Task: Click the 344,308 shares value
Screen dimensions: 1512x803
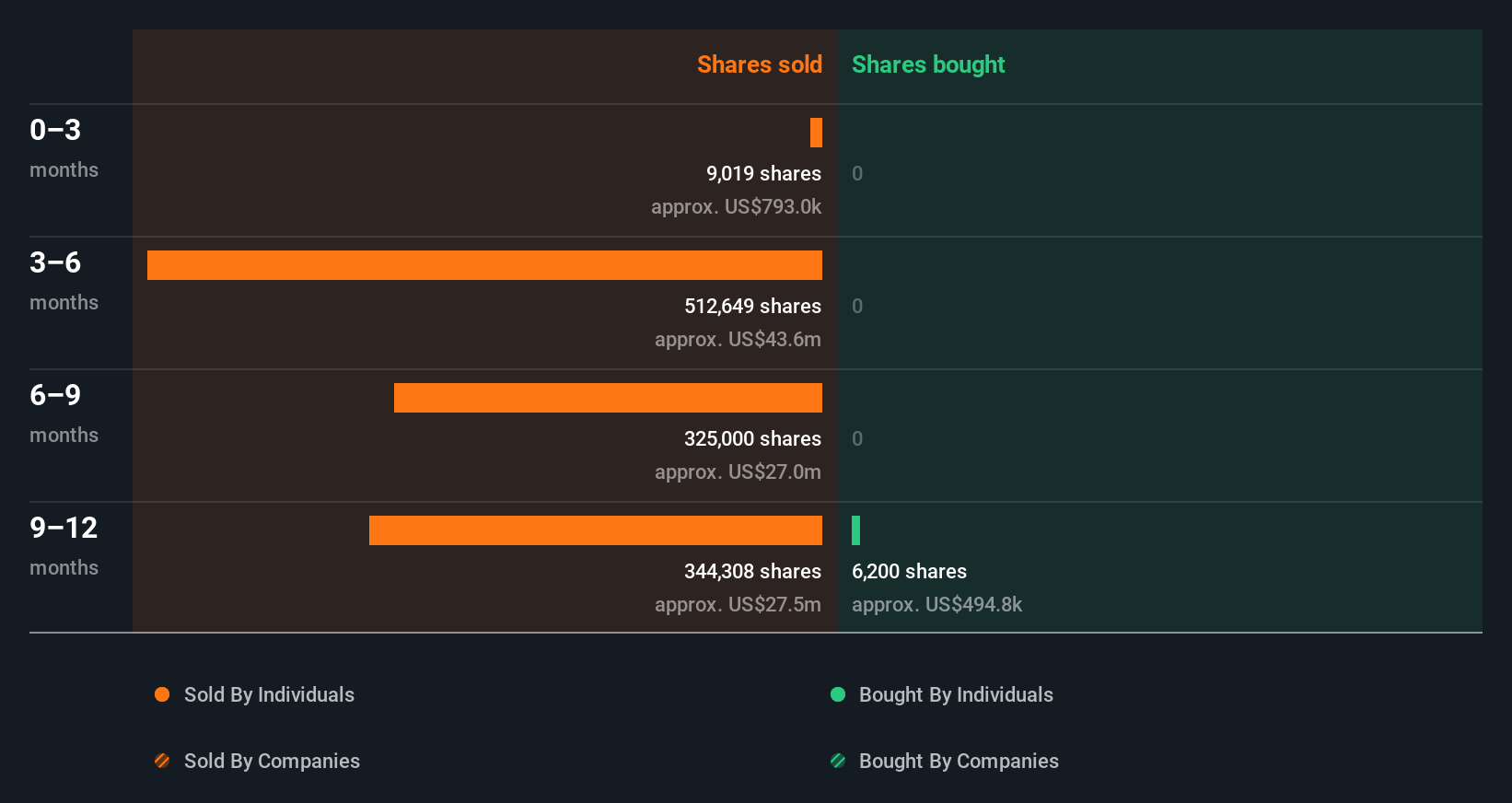Action: coord(752,571)
